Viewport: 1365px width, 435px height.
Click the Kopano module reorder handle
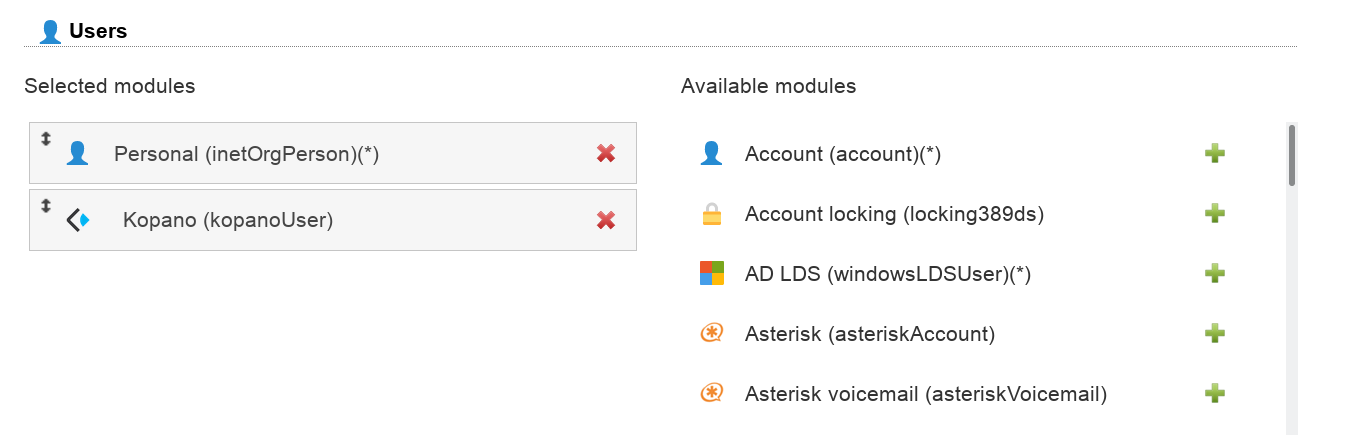(x=45, y=206)
